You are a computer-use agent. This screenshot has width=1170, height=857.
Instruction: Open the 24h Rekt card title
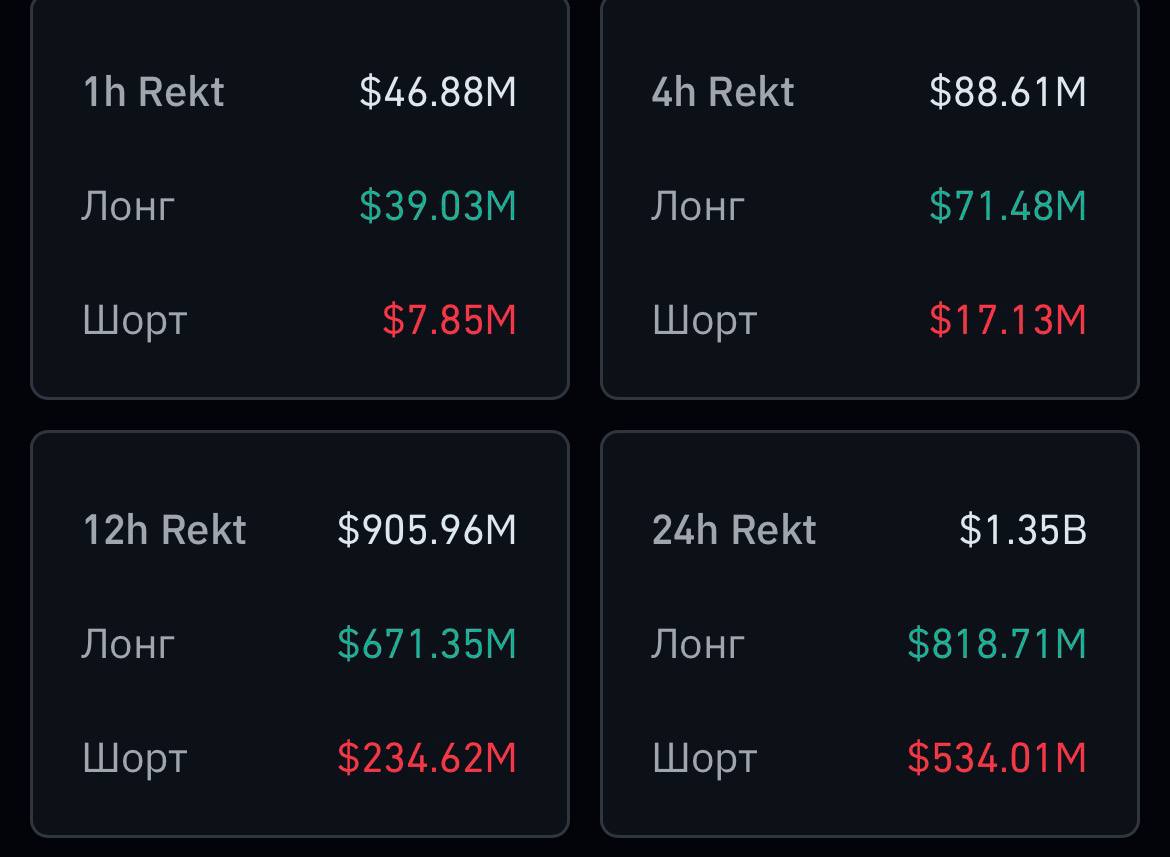point(734,530)
